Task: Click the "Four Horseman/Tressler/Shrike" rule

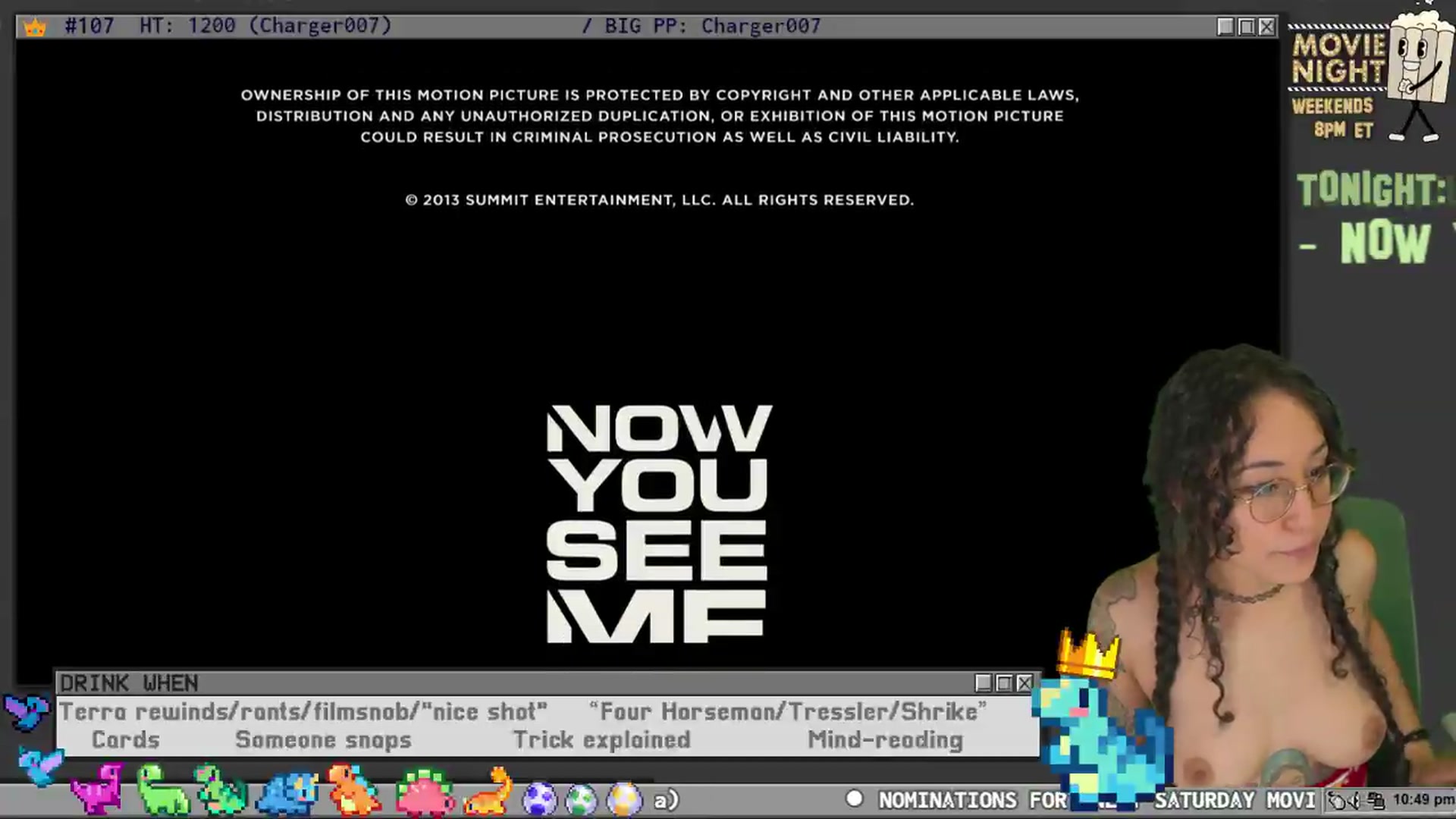Action: coord(788,712)
